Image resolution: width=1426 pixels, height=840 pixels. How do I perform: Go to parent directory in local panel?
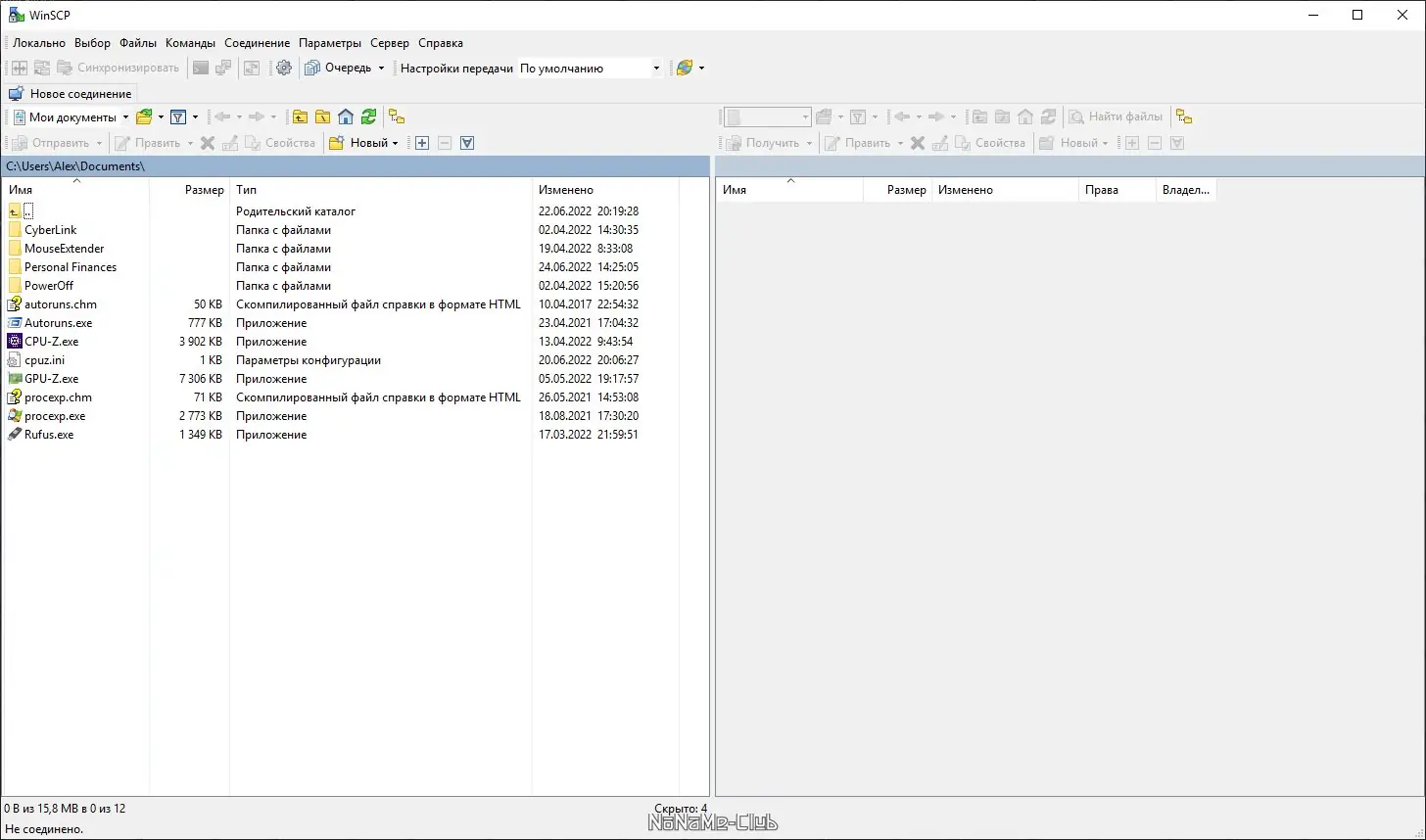coord(300,117)
